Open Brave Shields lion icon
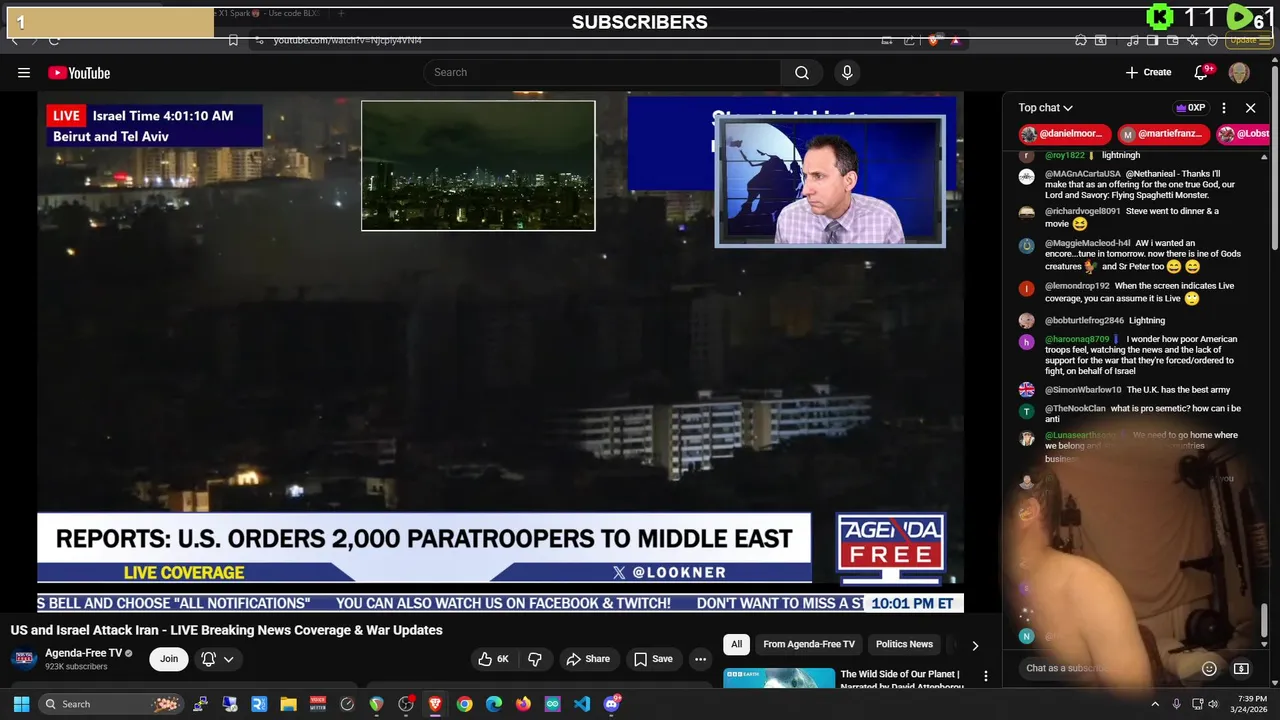The width and height of the screenshot is (1280, 720). point(934,40)
